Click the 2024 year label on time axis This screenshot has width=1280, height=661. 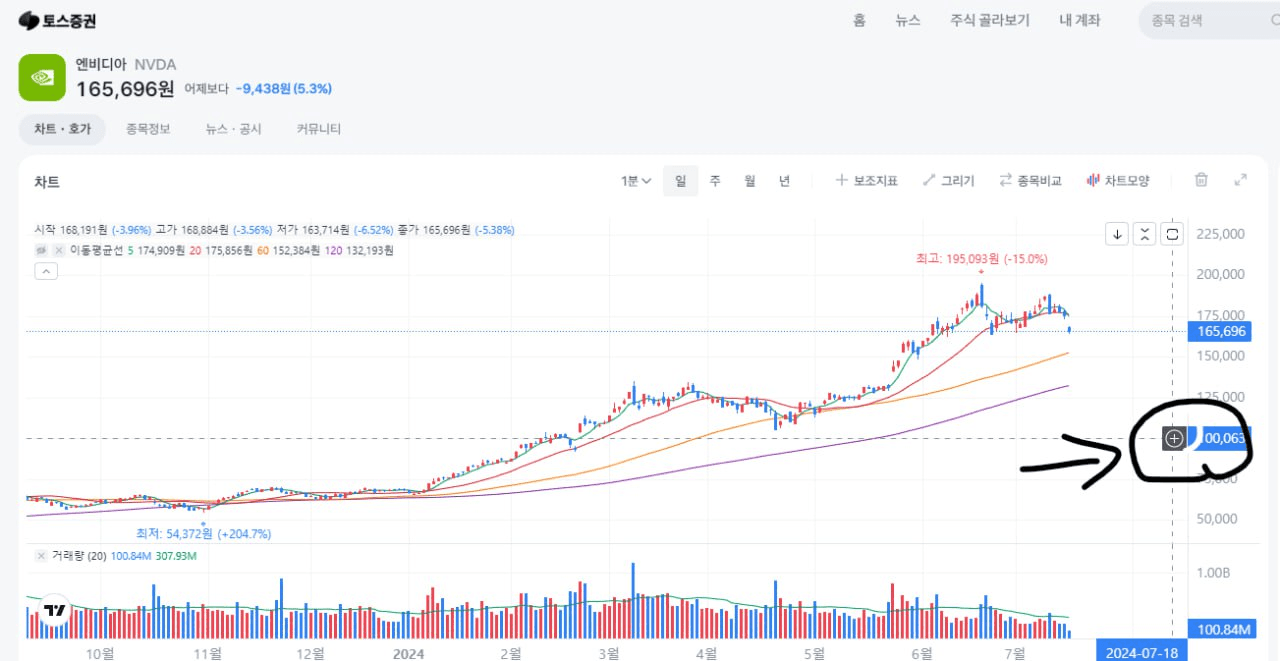click(409, 653)
